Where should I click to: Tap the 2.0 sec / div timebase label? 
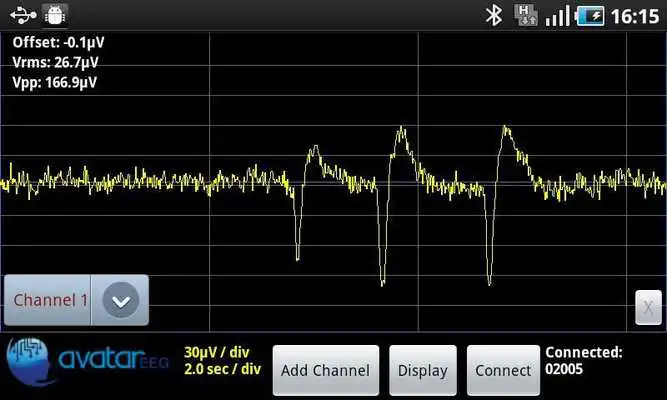[222, 369]
